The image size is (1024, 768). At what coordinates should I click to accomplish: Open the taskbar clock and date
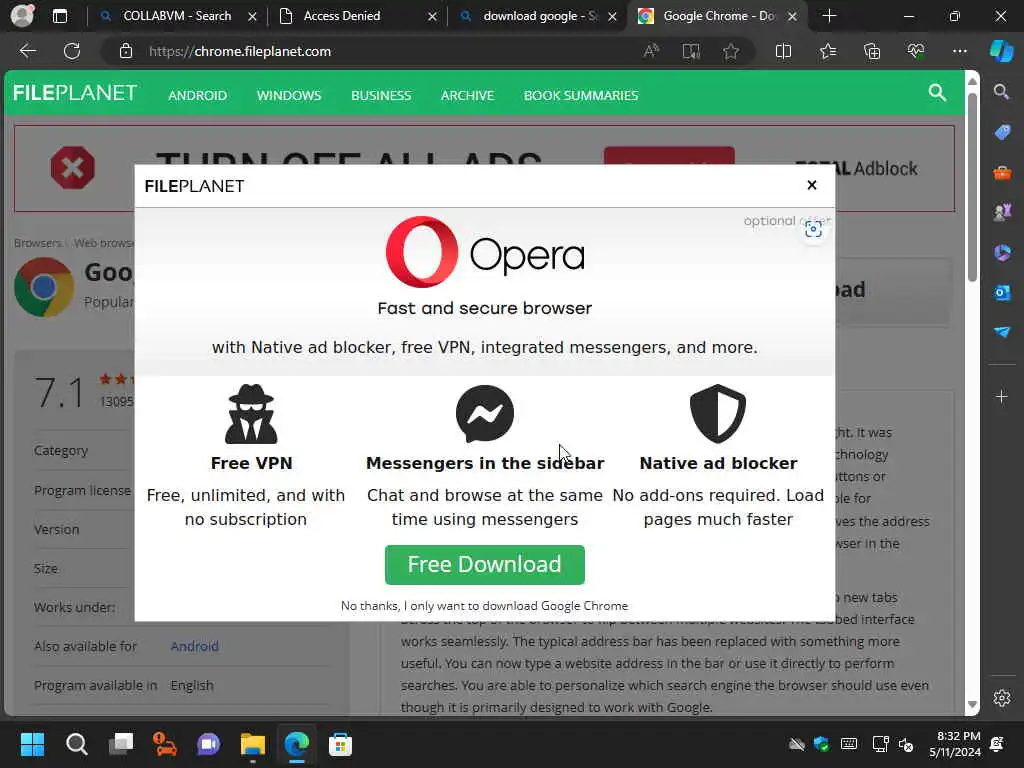point(955,744)
